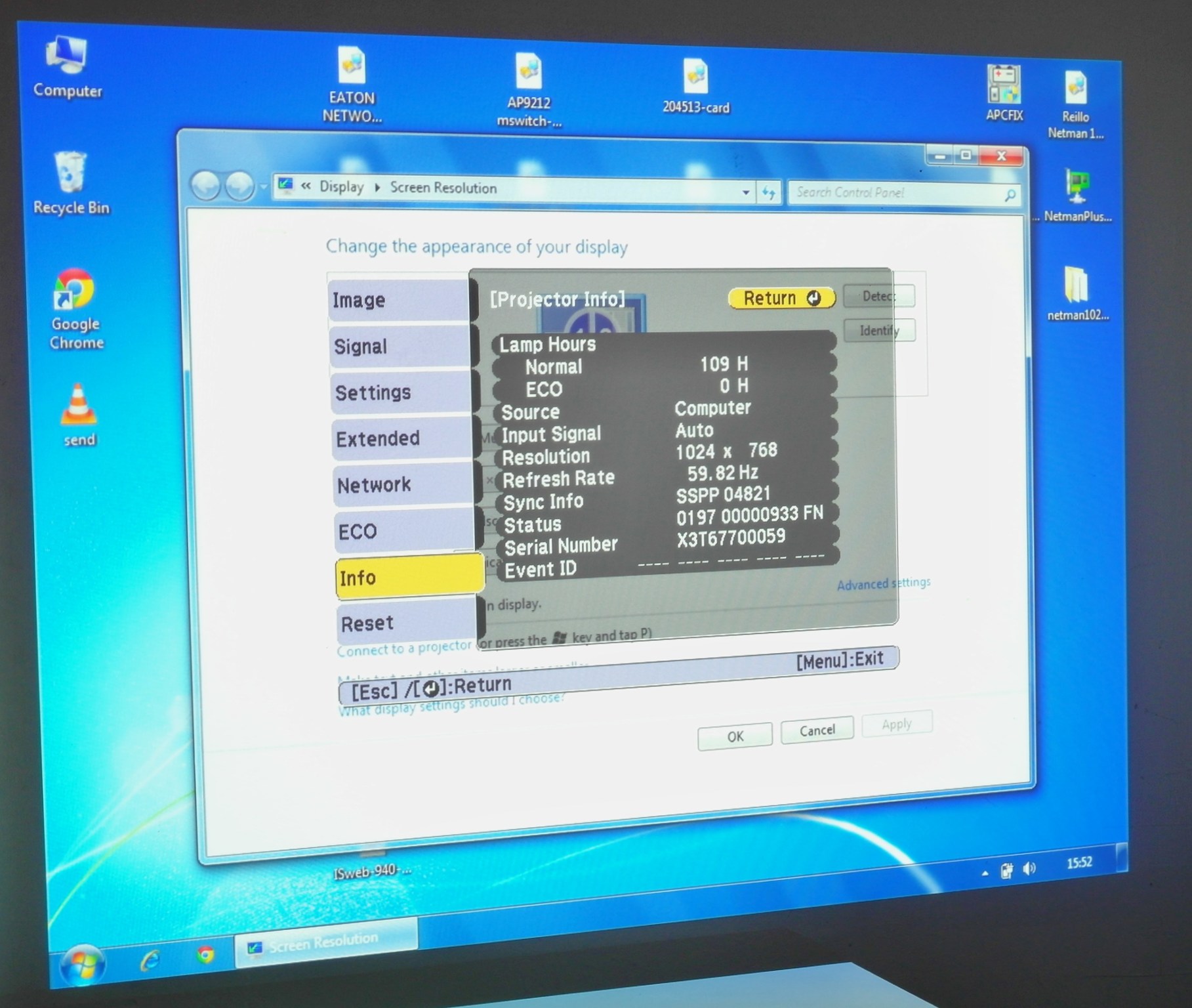
Task: Select the Signal projector menu item
Action: (x=400, y=346)
